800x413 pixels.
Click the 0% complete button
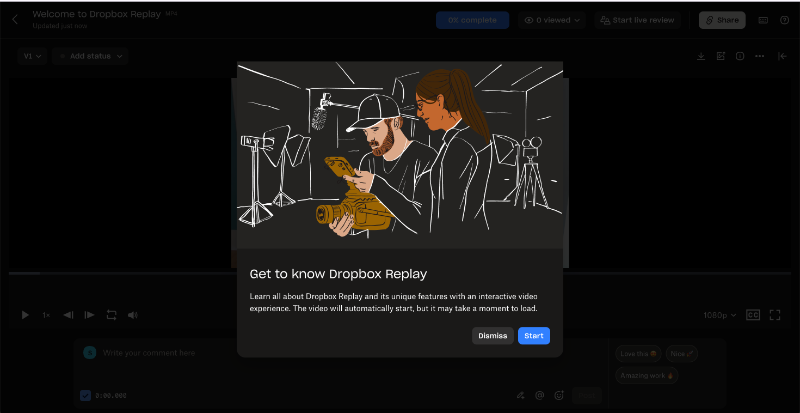click(472, 20)
